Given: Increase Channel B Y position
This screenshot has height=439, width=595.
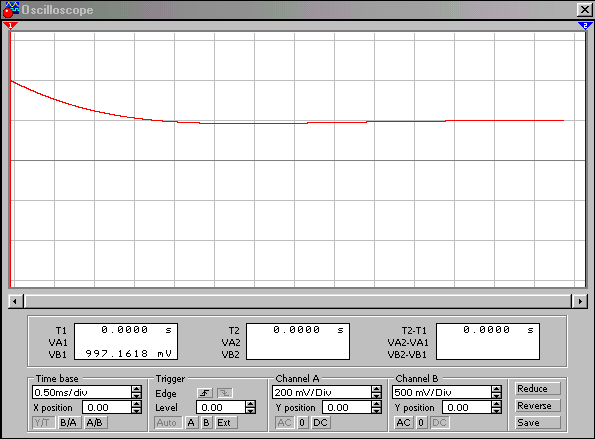Looking at the screenshot, I should (x=496, y=404).
